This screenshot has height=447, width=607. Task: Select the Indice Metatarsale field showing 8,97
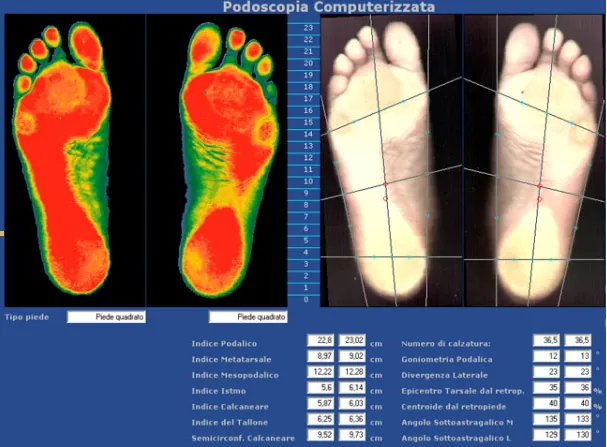(x=320, y=355)
